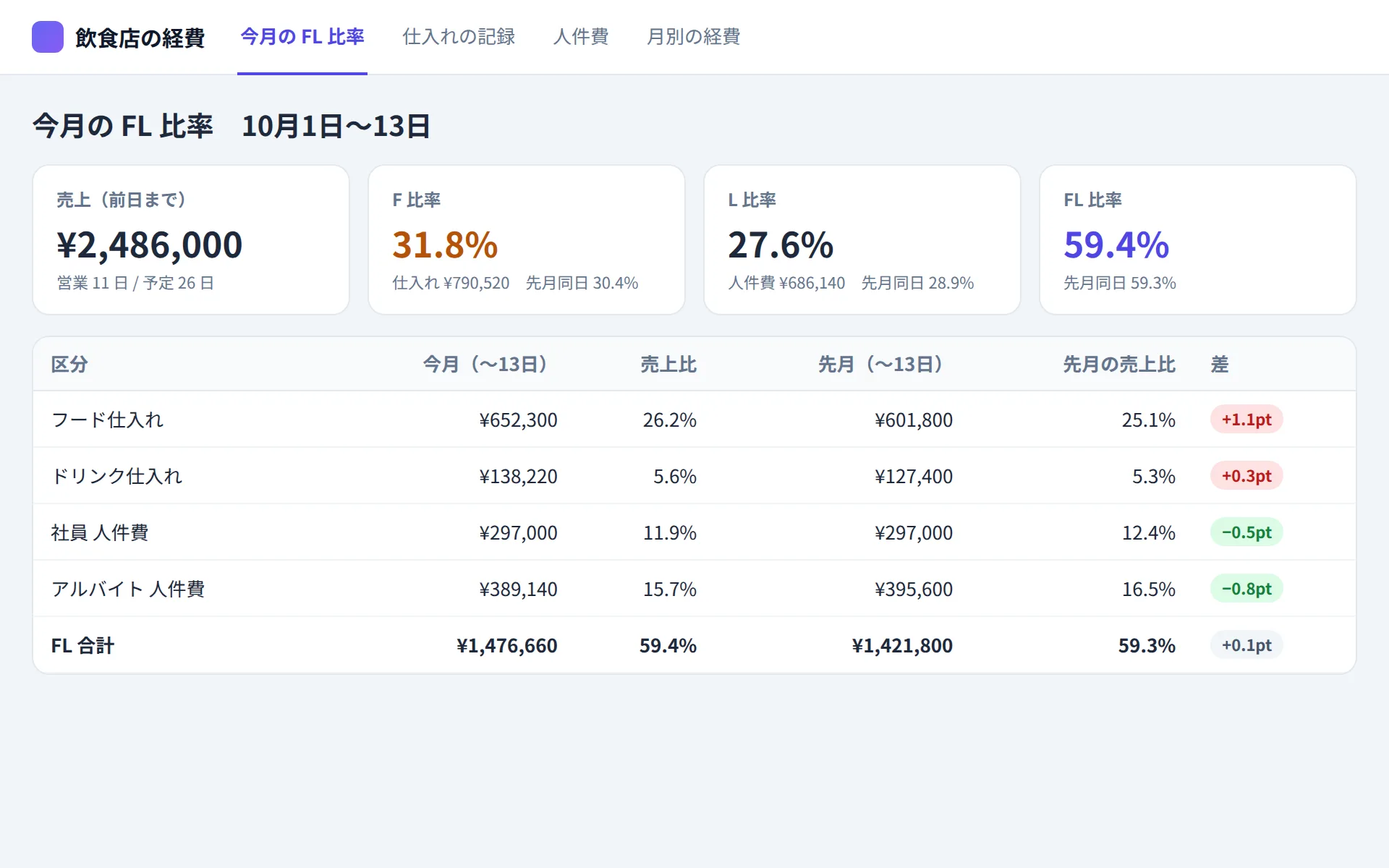
Task: Click last month's ratio 12.4%
Action: pos(1149,532)
